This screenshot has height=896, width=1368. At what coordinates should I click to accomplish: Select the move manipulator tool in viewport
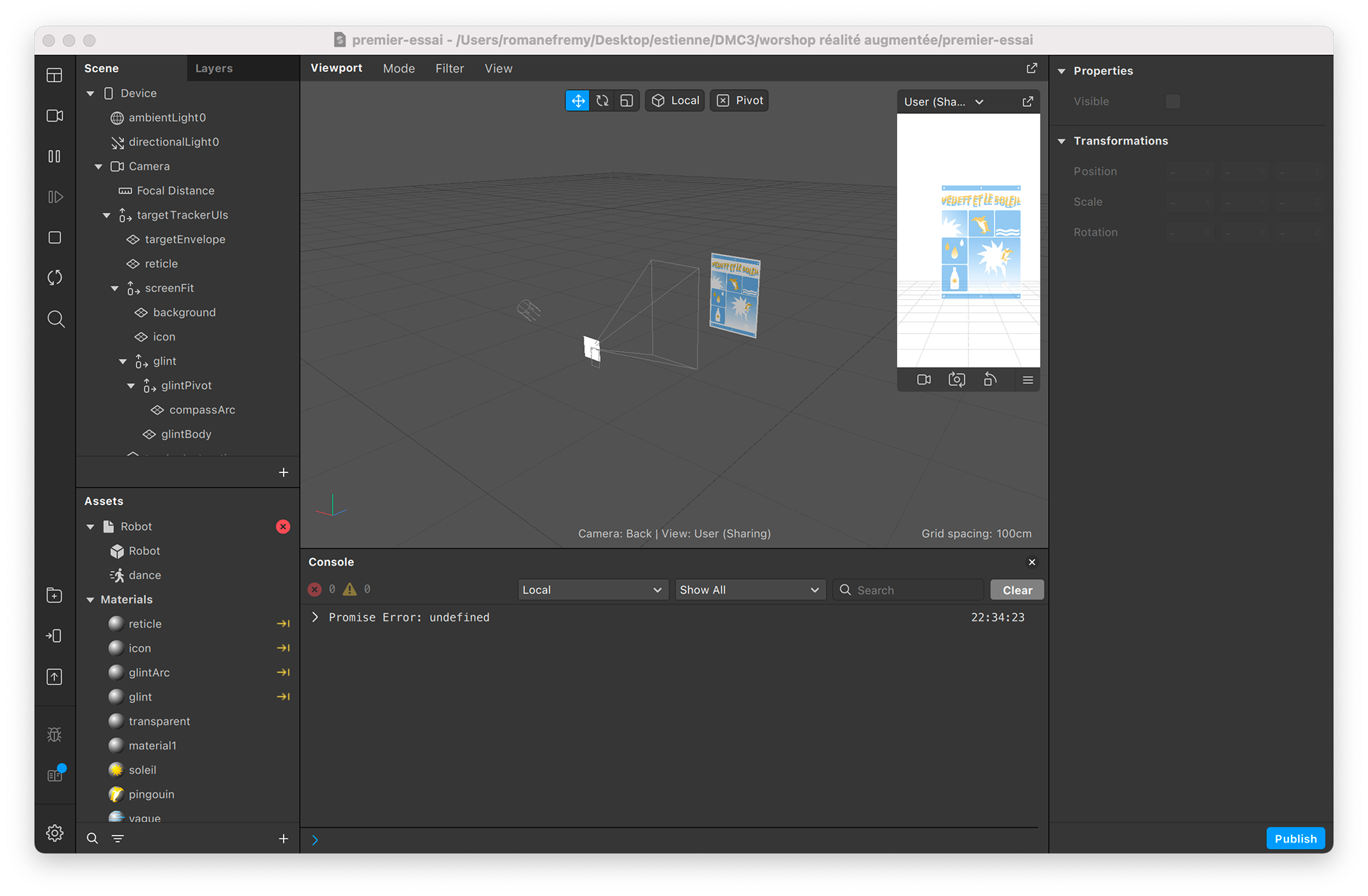578,100
